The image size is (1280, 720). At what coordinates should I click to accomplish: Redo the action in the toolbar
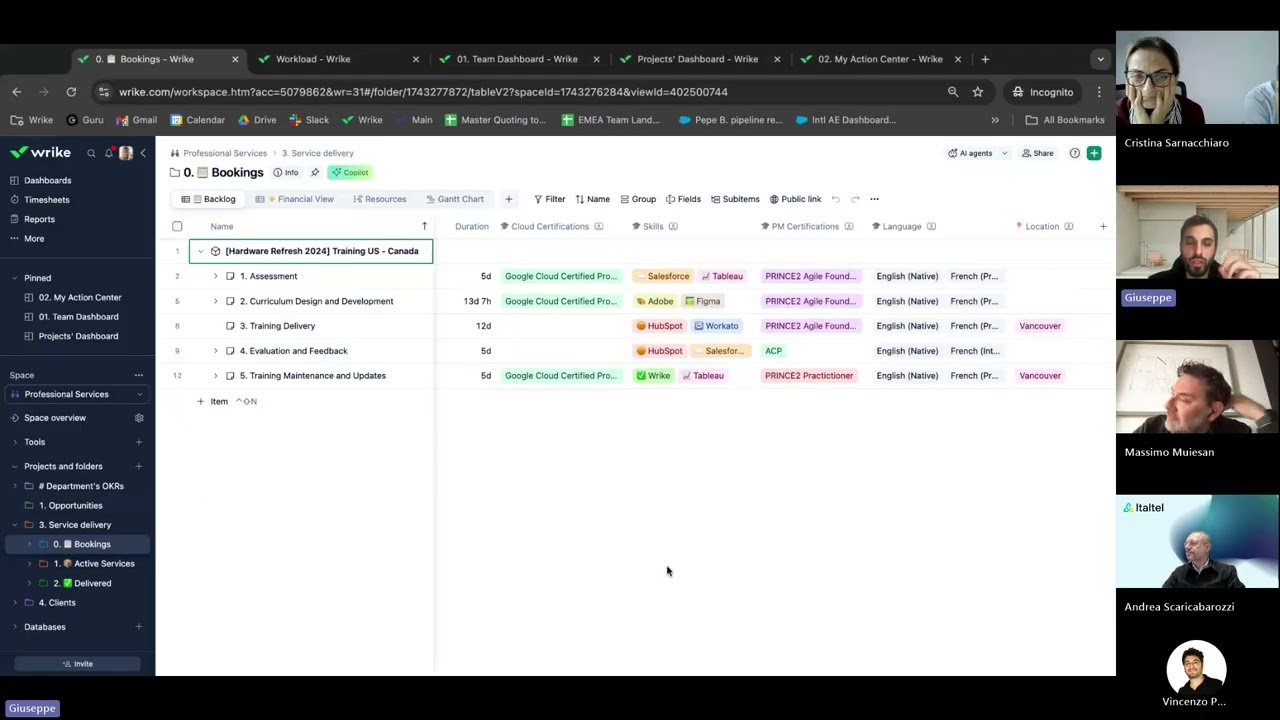(855, 199)
